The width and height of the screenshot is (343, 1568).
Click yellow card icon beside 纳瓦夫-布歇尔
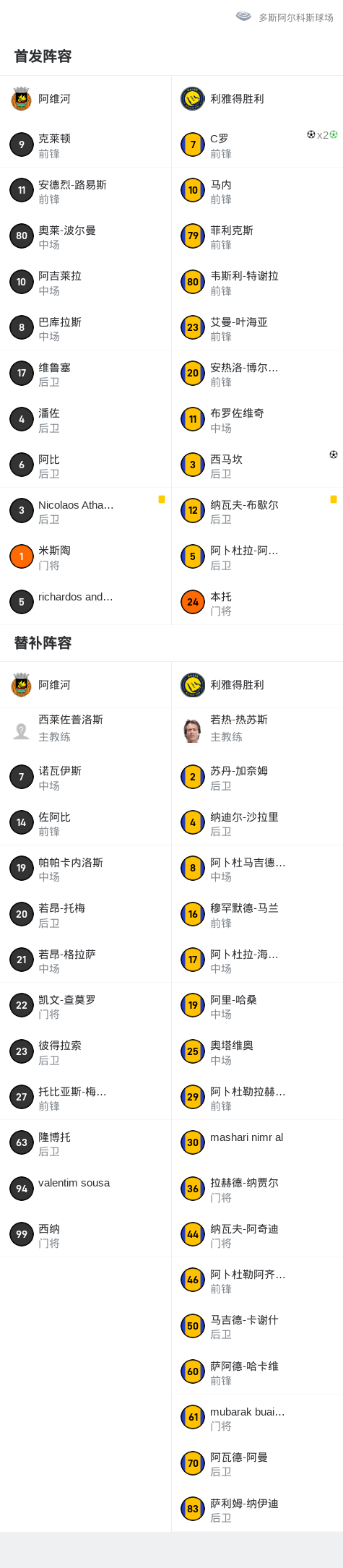point(334,499)
